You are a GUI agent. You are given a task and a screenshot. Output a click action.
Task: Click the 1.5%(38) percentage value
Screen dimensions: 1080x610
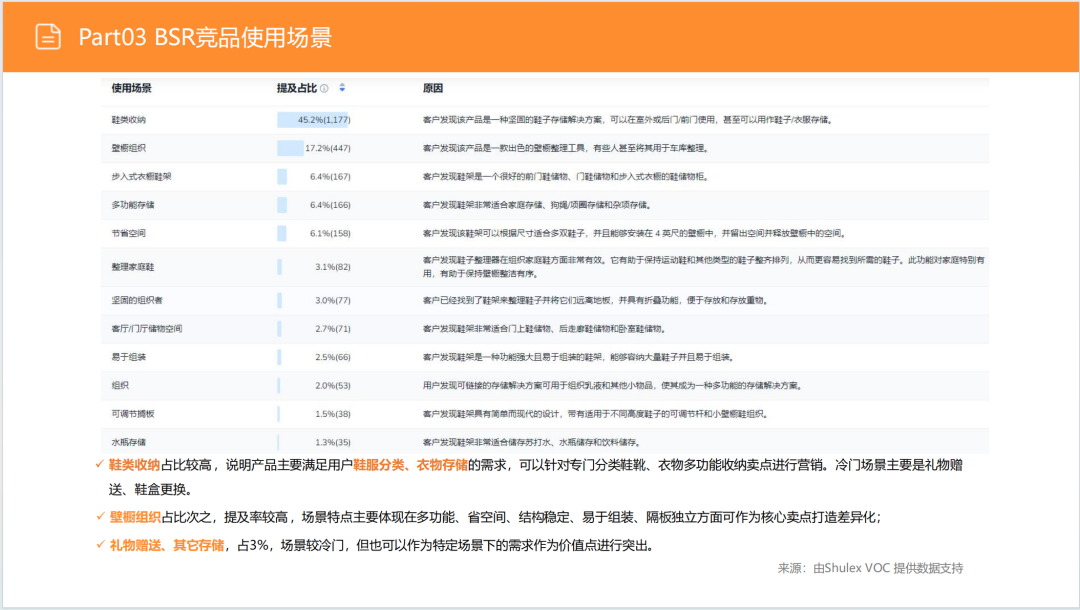[x=333, y=413]
